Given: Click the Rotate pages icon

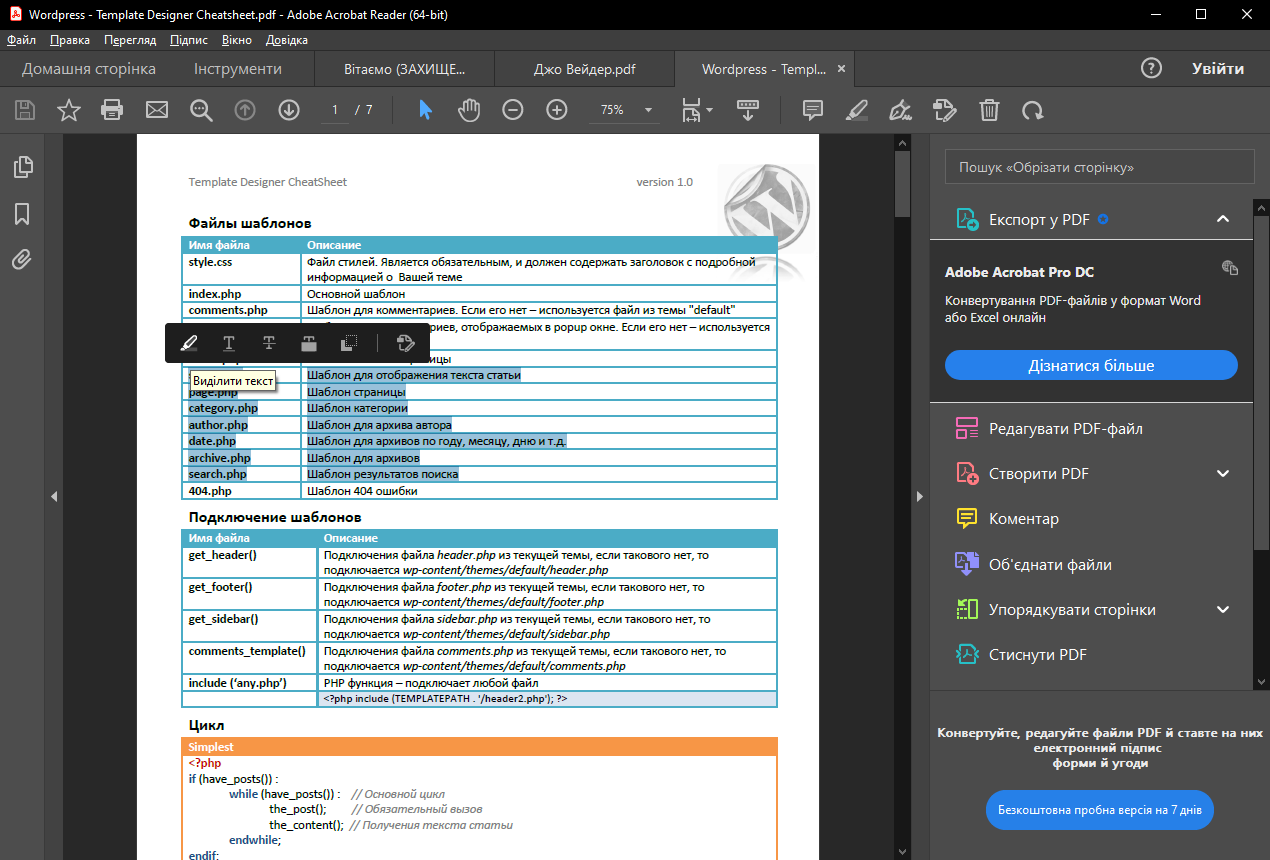Looking at the screenshot, I should (1034, 110).
